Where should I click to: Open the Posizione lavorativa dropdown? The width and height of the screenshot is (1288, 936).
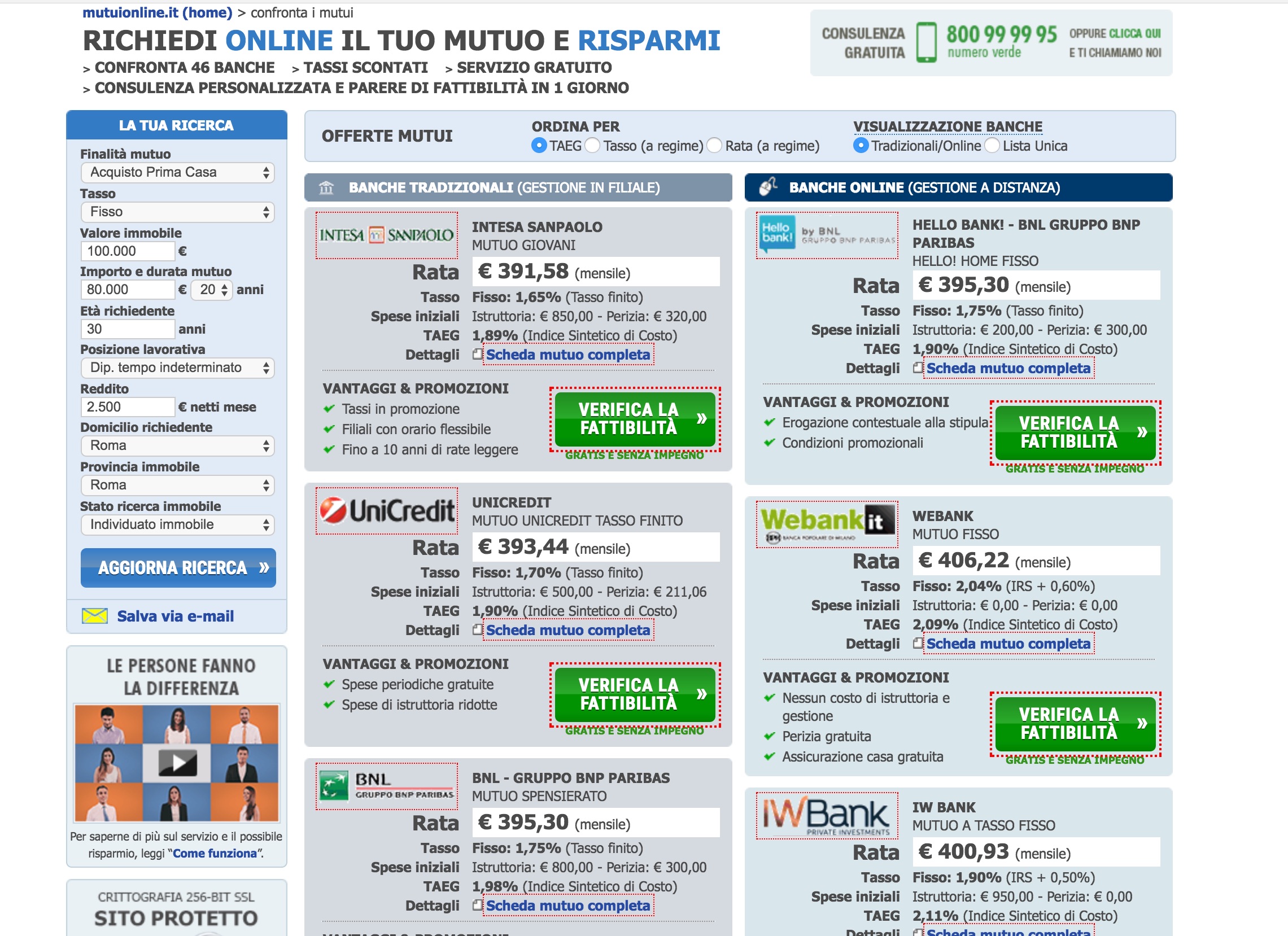point(178,368)
